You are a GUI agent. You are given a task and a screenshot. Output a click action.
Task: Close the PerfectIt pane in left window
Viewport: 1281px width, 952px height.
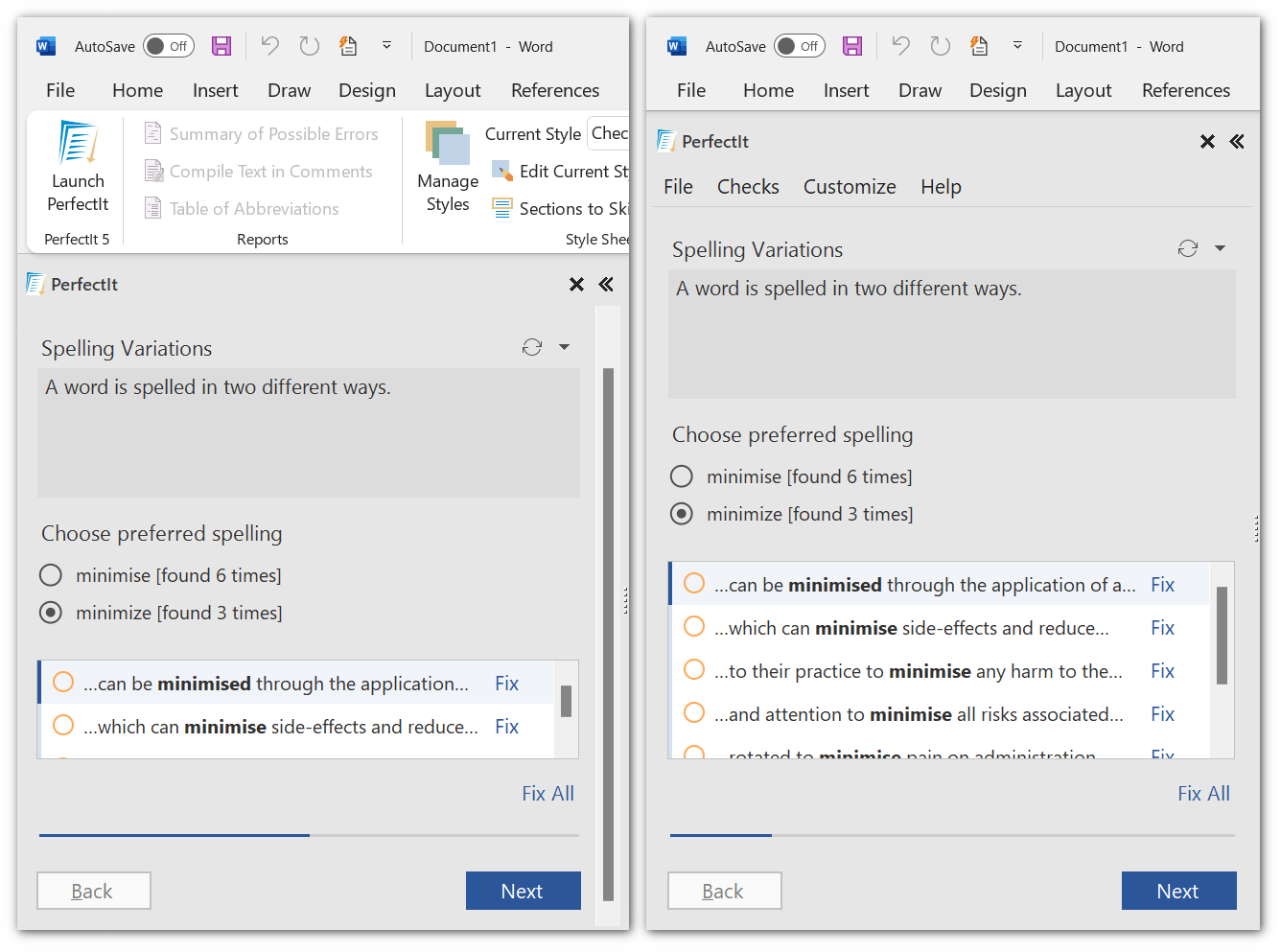click(x=576, y=285)
